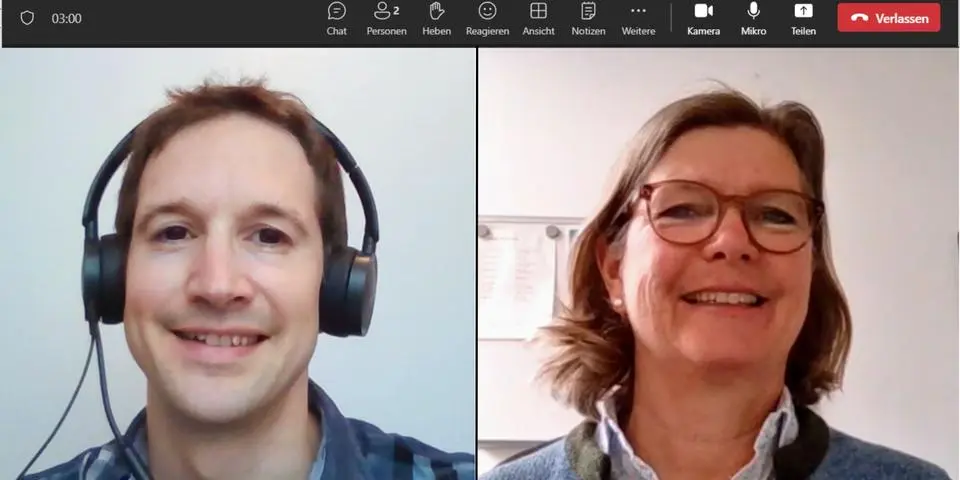Toggle the raised hand via Heben label
Viewport: 960px width, 480px height.
pos(437,31)
